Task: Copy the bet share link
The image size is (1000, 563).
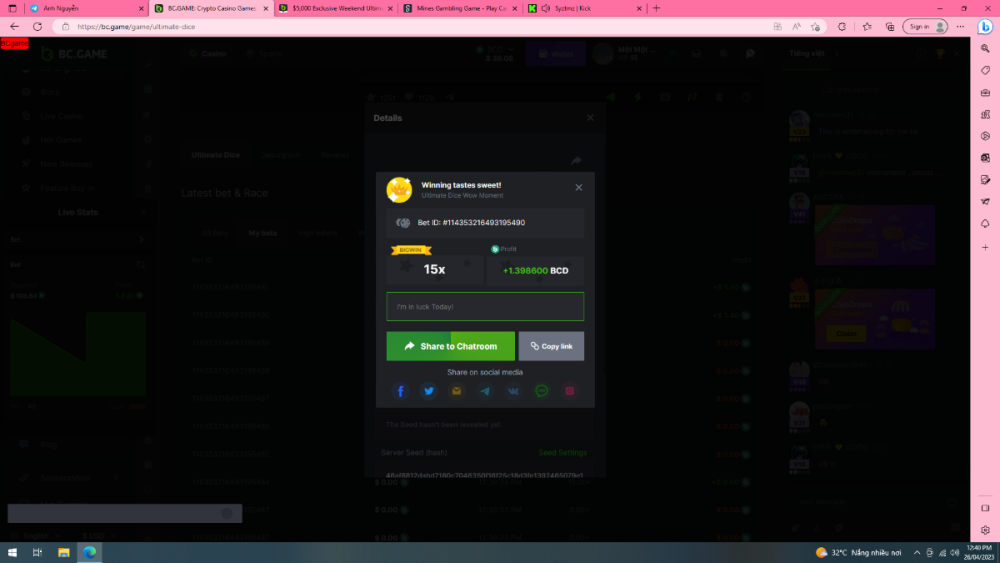Action: click(x=551, y=346)
